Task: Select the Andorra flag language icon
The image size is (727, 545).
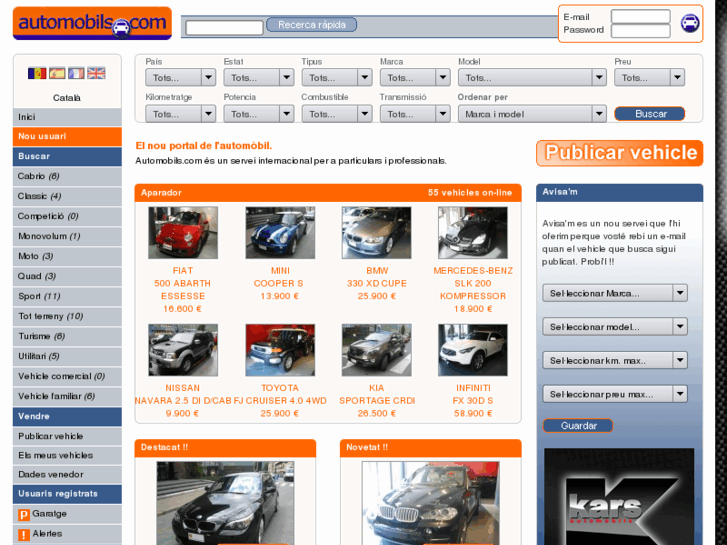Action: click(x=37, y=73)
